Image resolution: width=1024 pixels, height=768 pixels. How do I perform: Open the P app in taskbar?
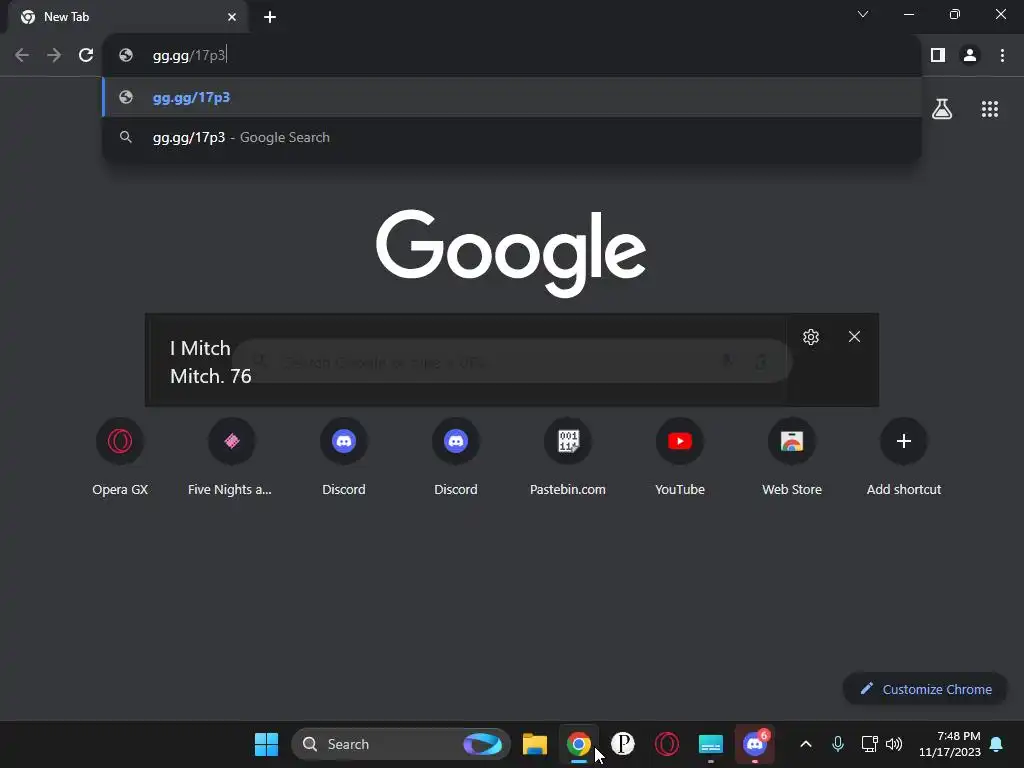point(623,744)
